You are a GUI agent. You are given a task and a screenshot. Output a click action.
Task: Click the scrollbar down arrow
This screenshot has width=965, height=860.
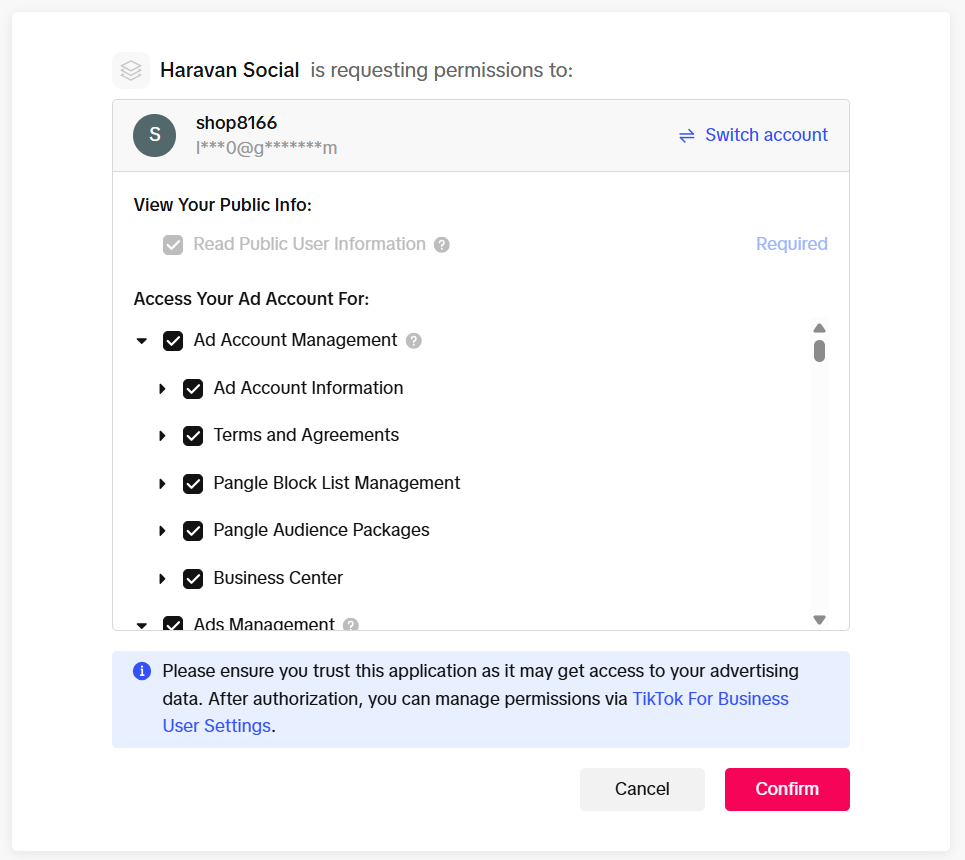point(819,620)
